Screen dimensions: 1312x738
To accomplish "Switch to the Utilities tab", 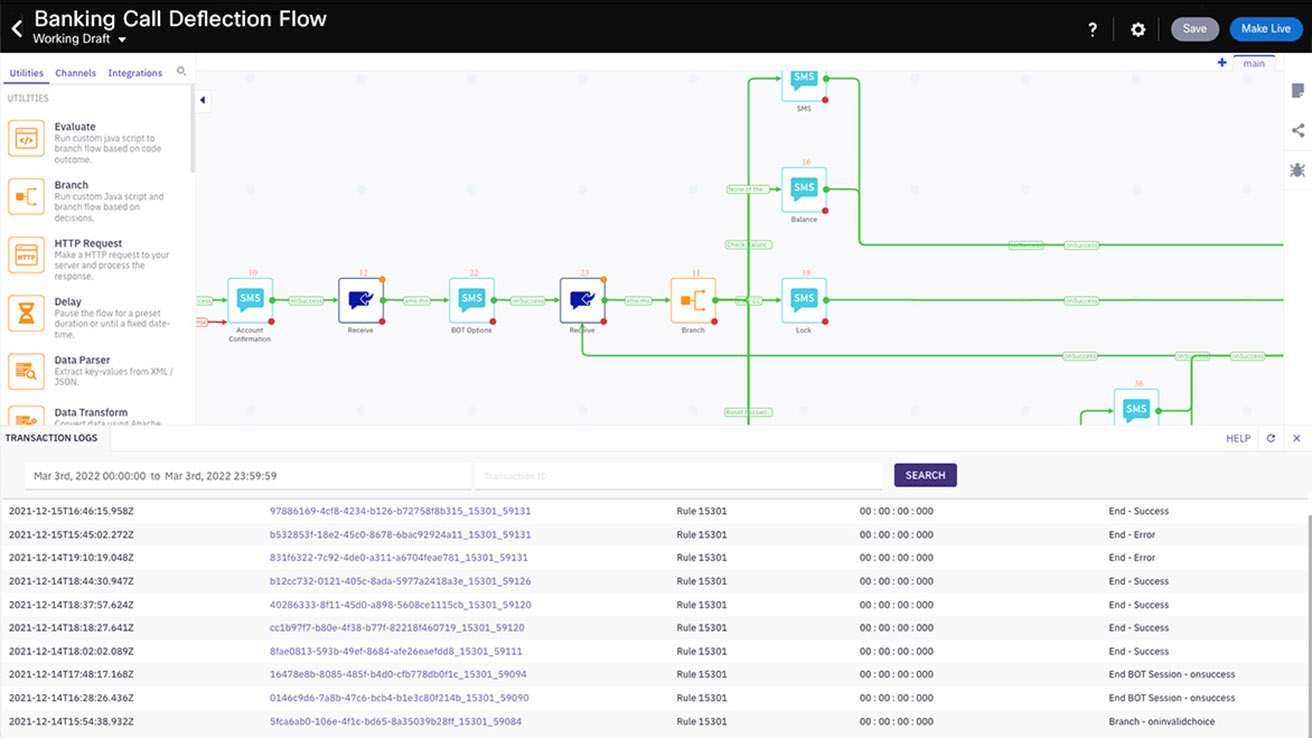I will tap(26, 73).
